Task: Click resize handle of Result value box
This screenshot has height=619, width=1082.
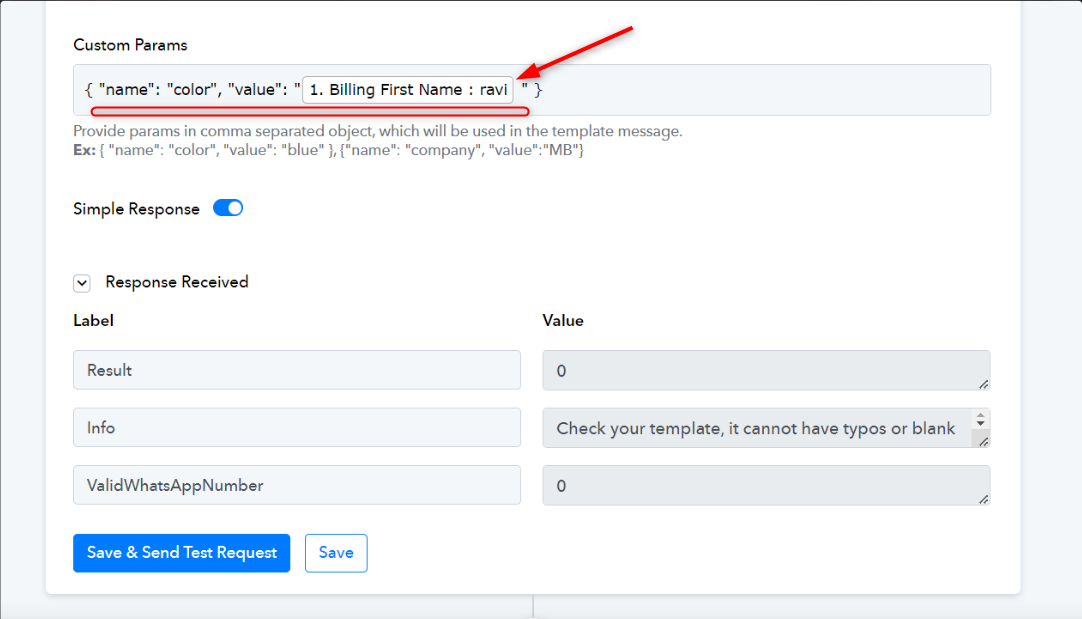Action: point(984,384)
